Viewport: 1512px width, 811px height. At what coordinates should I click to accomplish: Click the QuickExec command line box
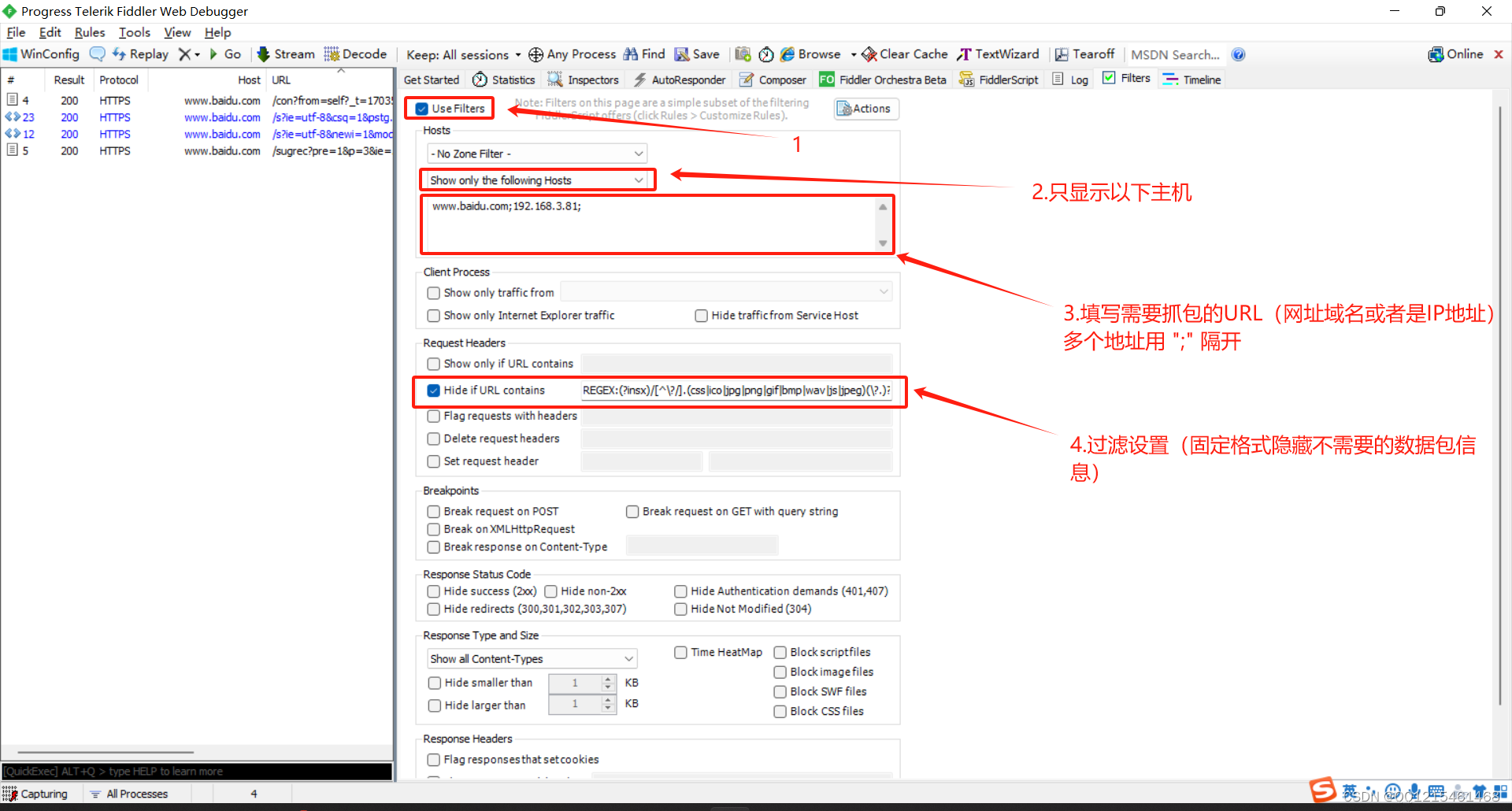point(197,772)
